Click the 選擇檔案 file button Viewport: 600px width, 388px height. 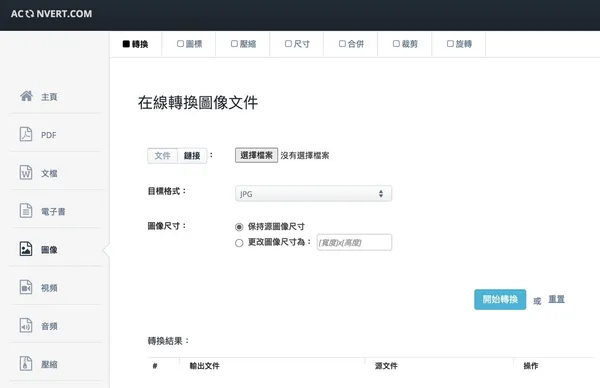click(x=256, y=155)
